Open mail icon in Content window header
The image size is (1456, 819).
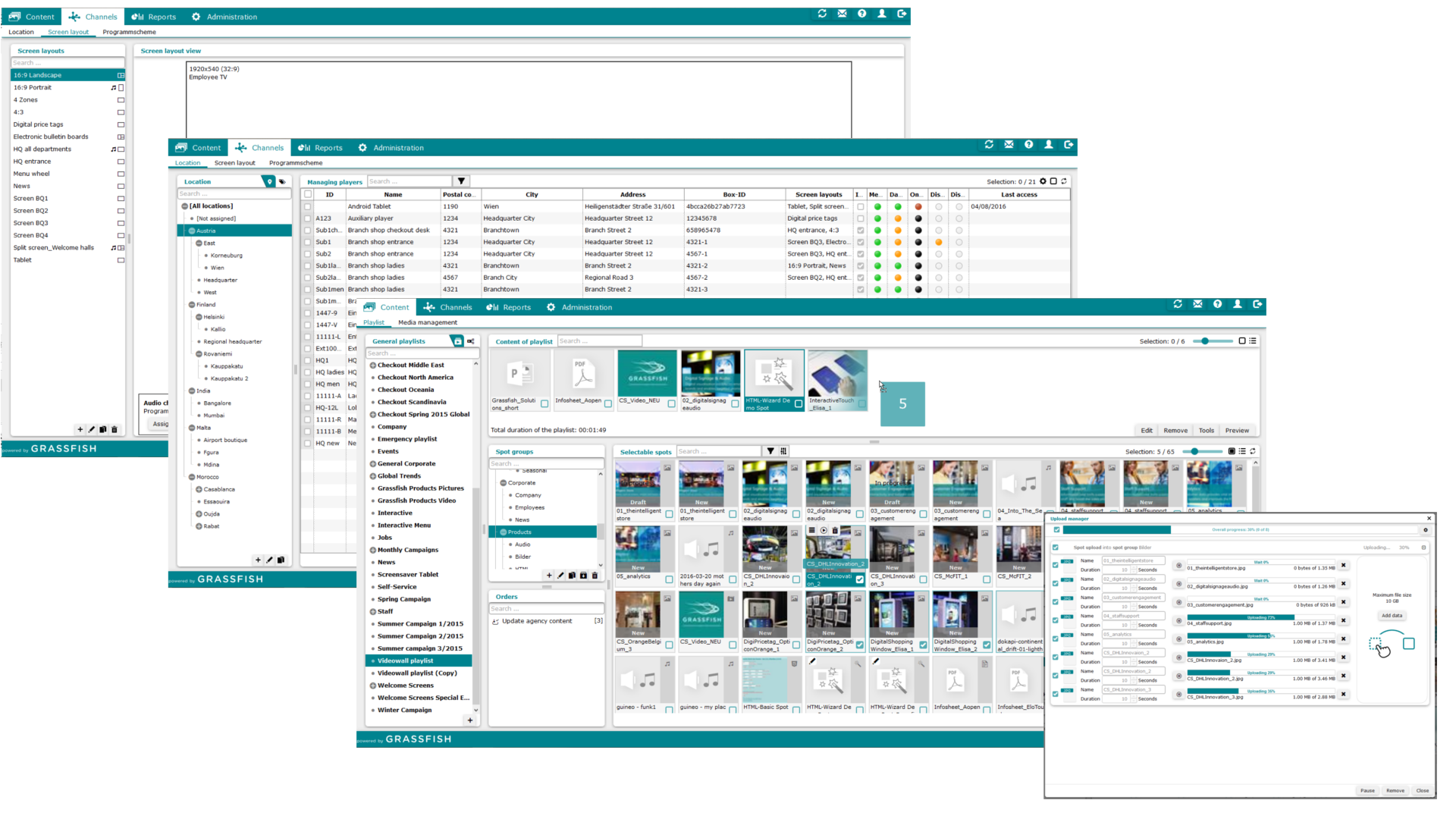tap(1197, 304)
